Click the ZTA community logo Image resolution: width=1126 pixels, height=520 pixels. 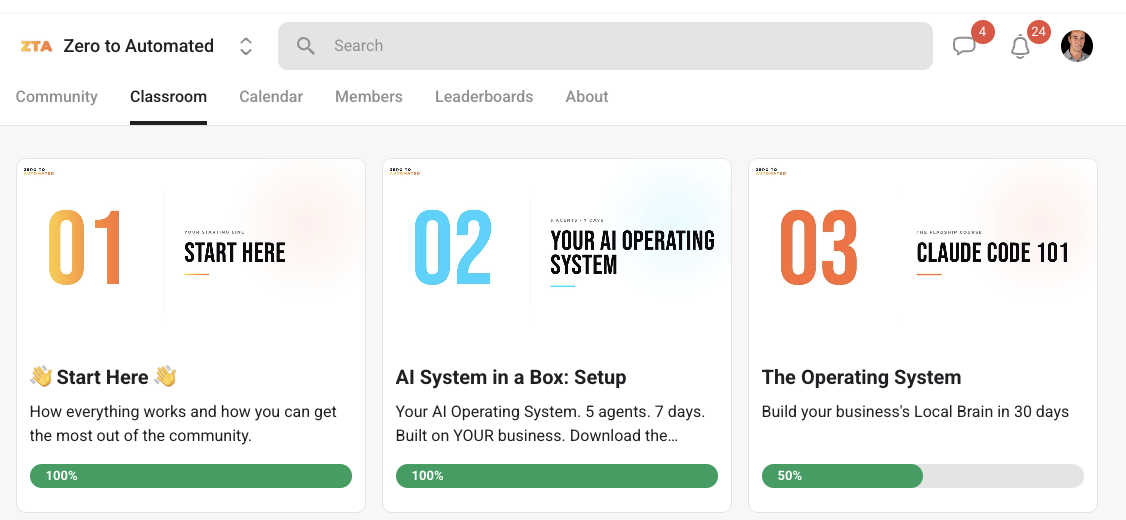(x=36, y=46)
